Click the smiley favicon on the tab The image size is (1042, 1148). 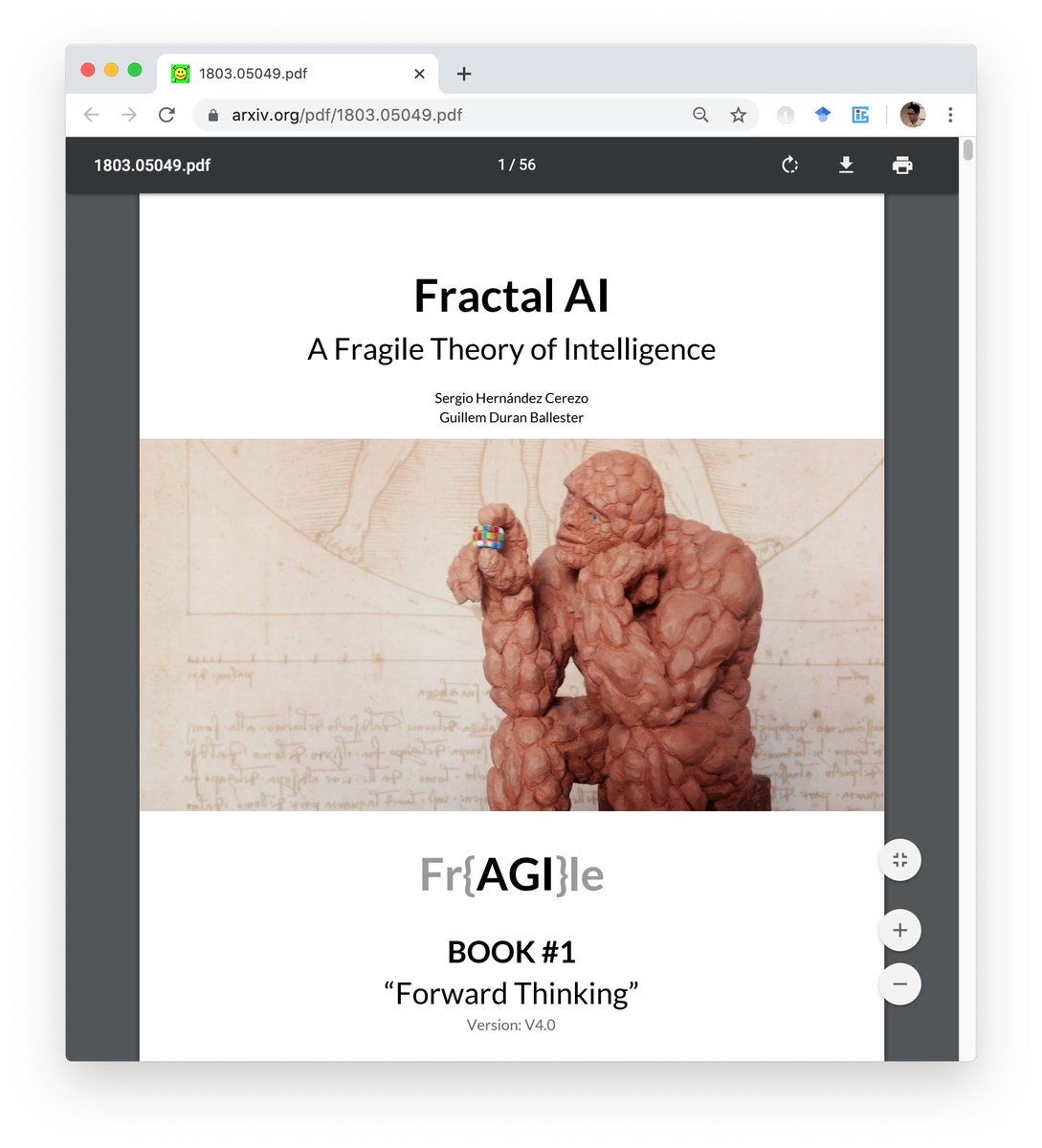click(180, 74)
